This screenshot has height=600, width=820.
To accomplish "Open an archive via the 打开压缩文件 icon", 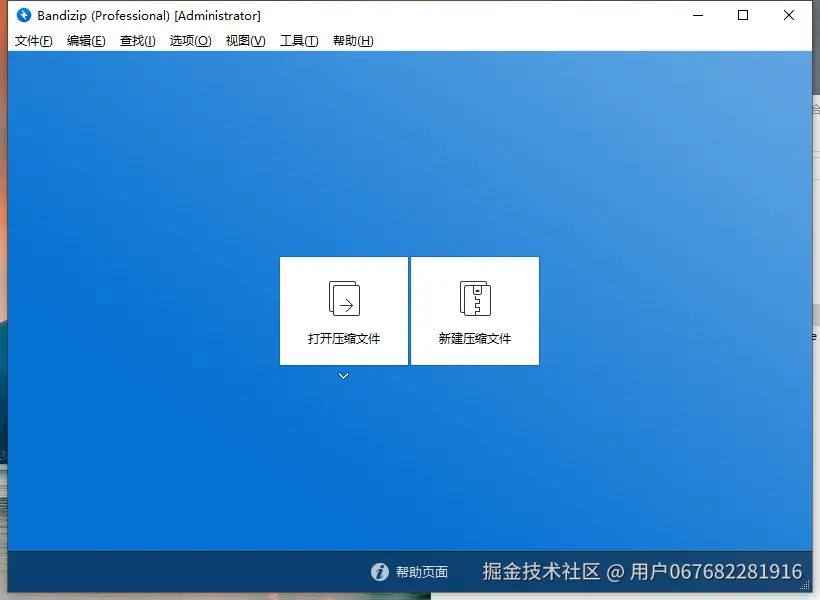I will pyautogui.click(x=343, y=297).
